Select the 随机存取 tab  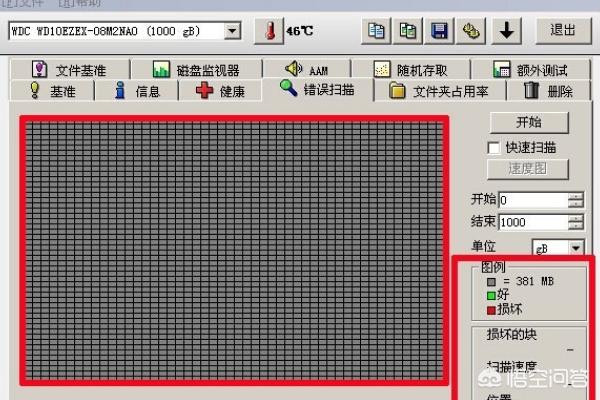click(x=410, y=70)
